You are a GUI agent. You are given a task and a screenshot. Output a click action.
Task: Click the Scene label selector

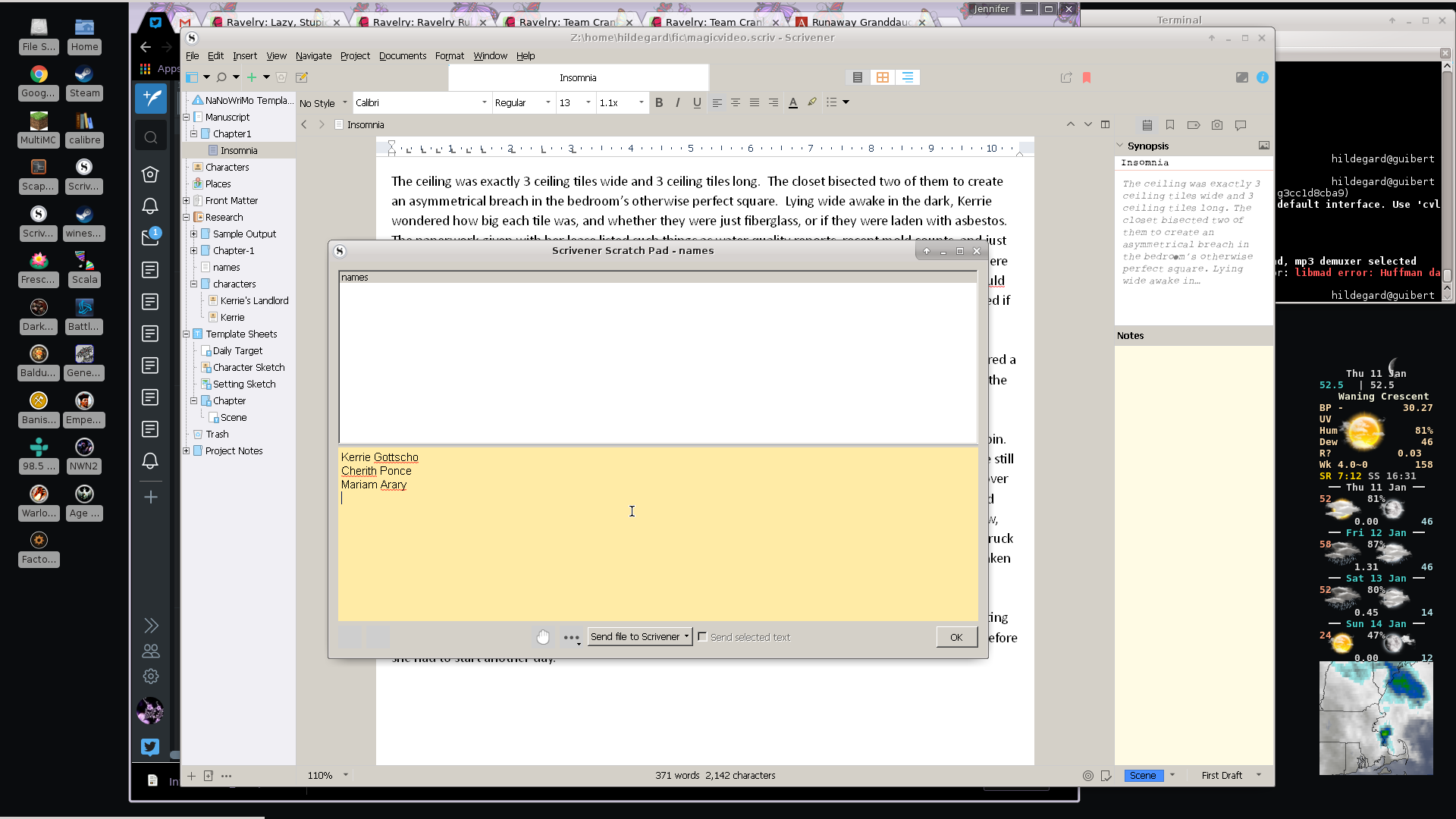pos(1144,776)
